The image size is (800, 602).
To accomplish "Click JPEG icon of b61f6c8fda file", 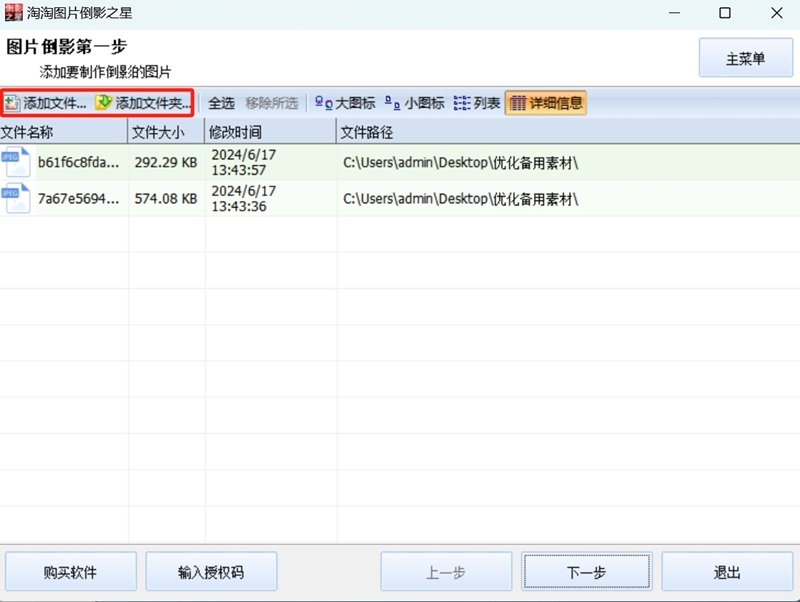I will click(15, 162).
